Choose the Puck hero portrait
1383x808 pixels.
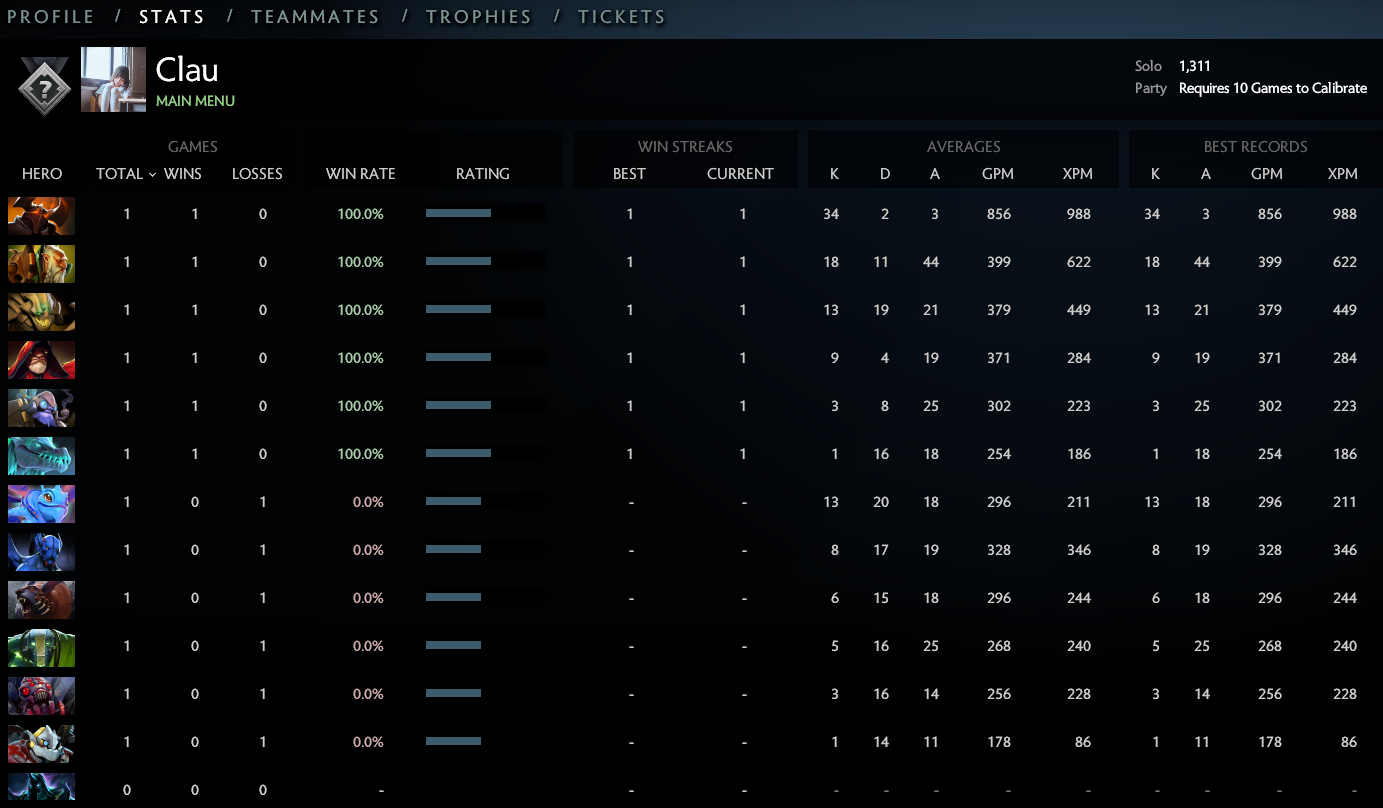(41, 503)
